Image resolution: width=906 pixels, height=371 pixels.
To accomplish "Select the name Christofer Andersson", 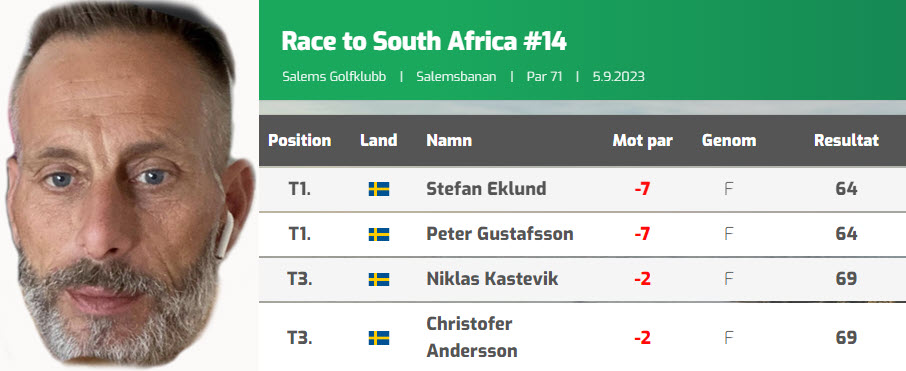I will tap(471, 337).
